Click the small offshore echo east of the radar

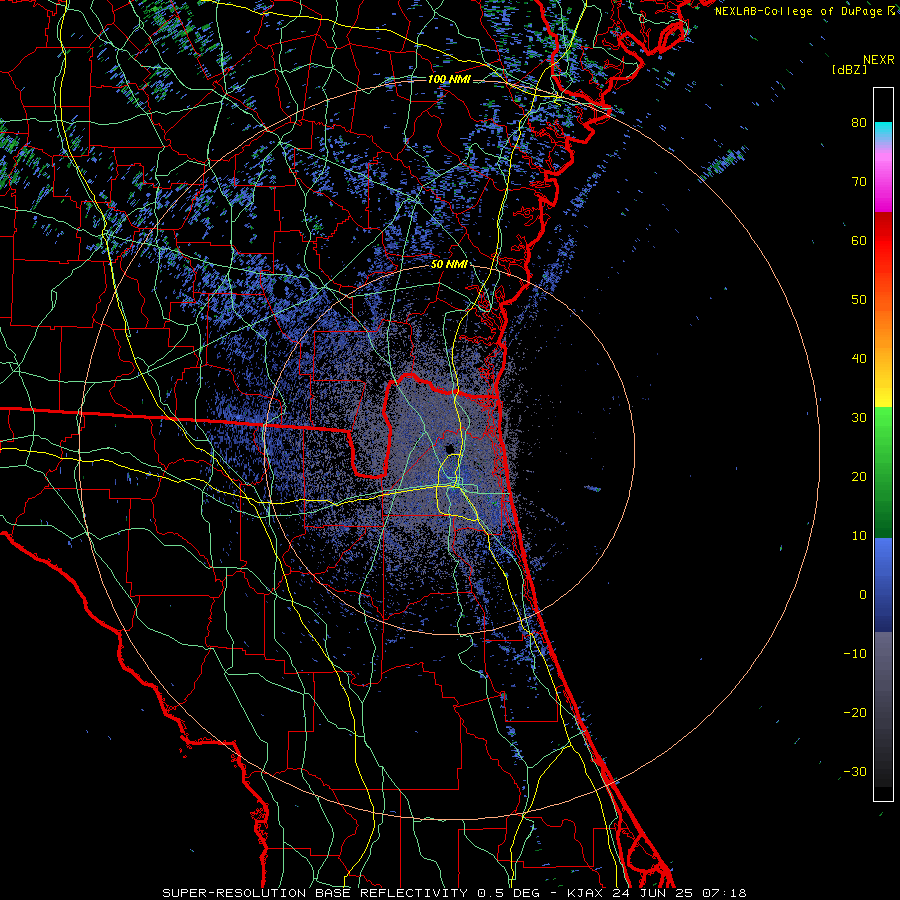click(x=593, y=489)
